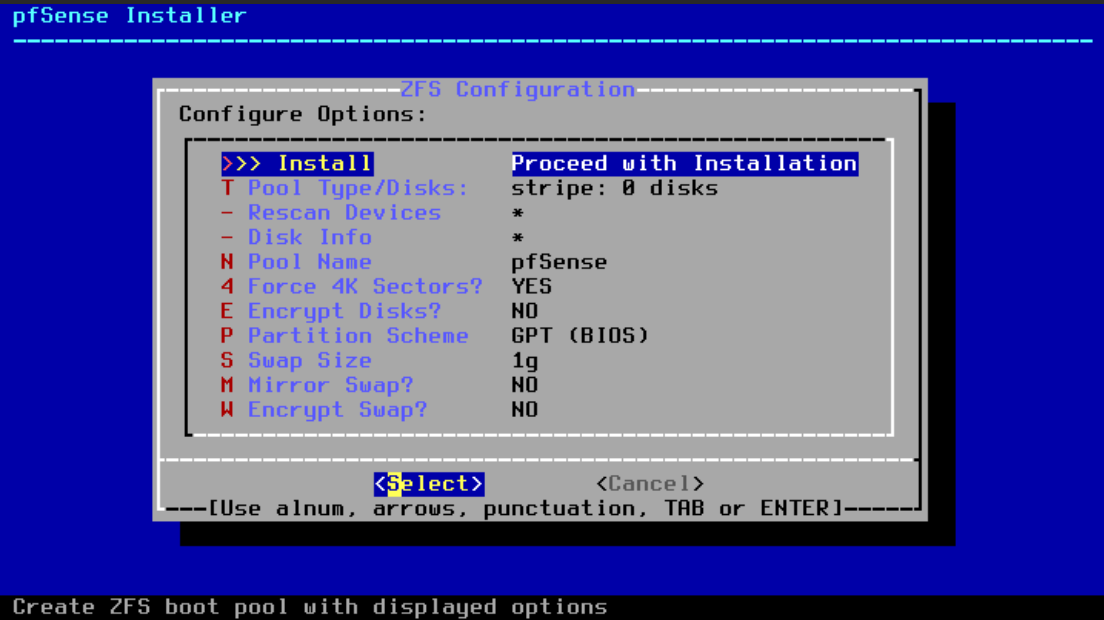
Task: Click the red T hotkey letter
Action: [x=227, y=188]
